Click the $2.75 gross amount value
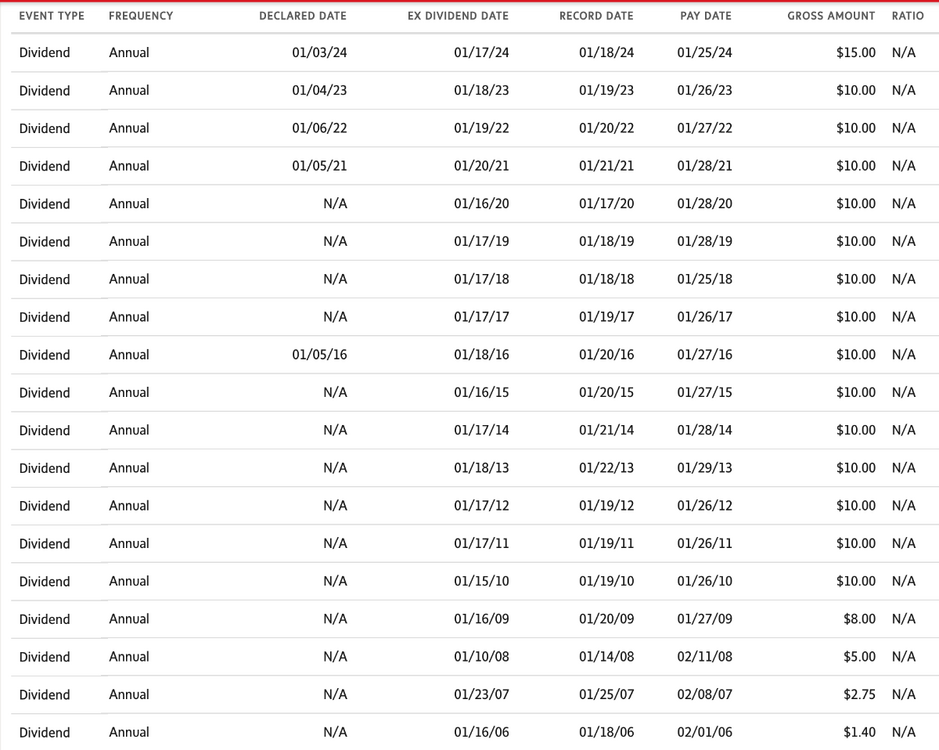 pyautogui.click(x=859, y=694)
